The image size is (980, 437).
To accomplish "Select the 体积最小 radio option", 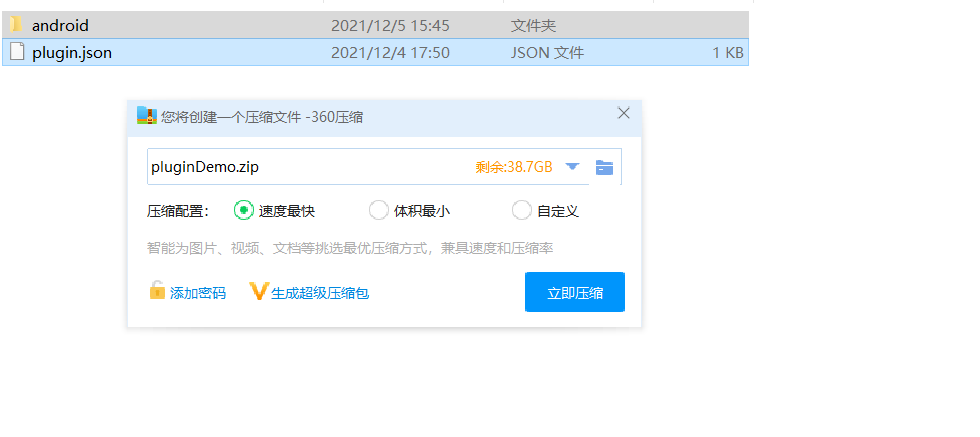I will tap(378, 211).
